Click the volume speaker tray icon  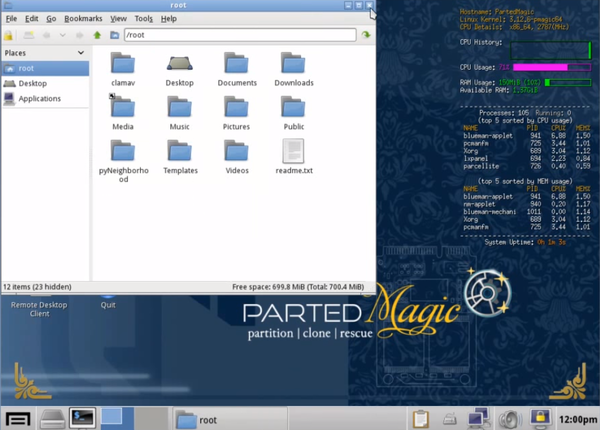point(510,419)
